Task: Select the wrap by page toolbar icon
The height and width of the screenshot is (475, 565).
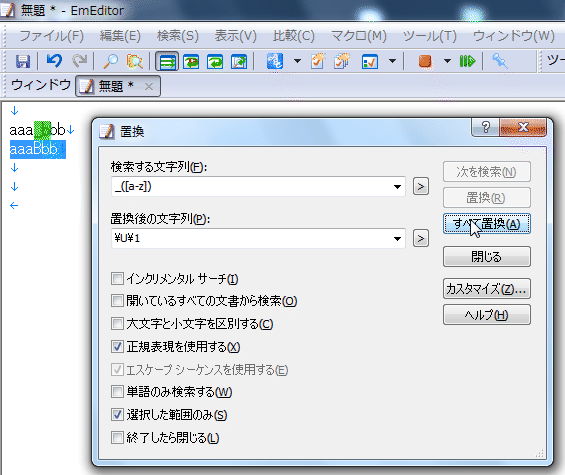Action: 239,61
